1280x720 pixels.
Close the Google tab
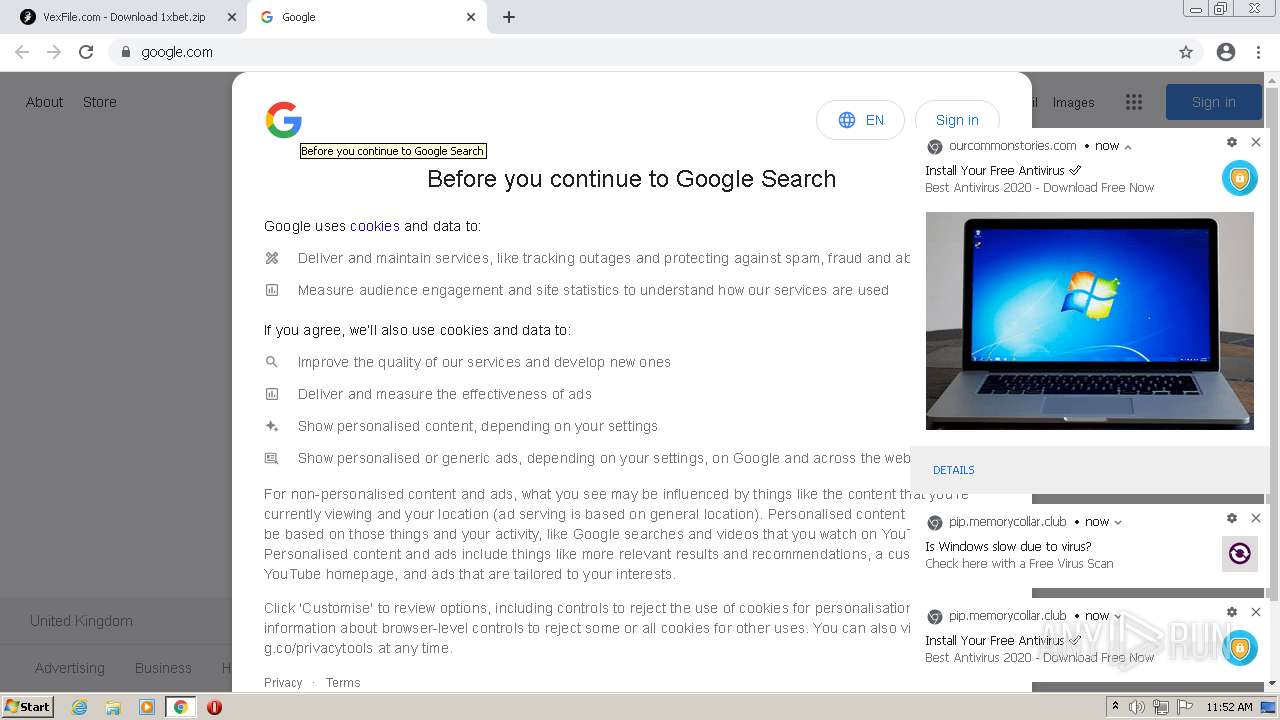pos(471,17)
